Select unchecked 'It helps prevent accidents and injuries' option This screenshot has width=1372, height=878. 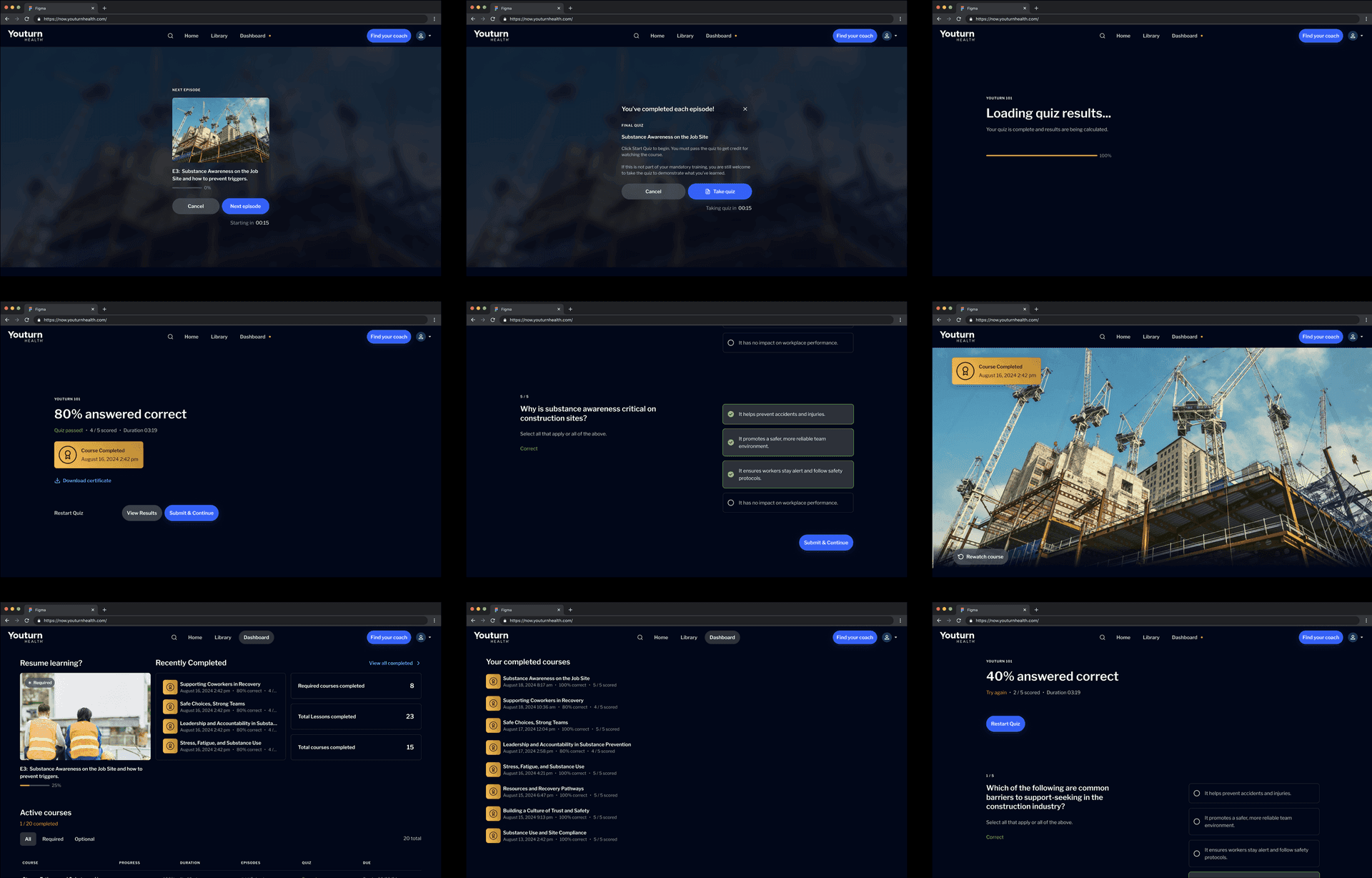1196,793
